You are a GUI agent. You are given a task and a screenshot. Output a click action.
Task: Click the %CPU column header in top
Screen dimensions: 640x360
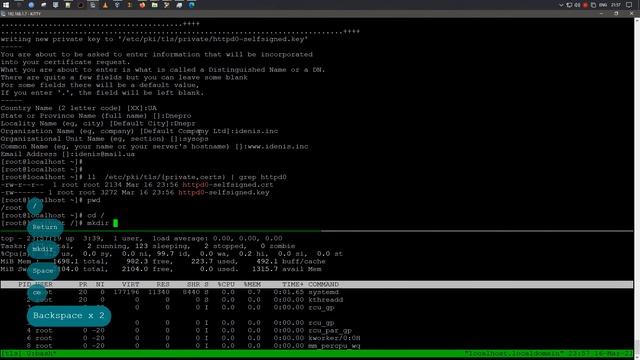(226, 284)
